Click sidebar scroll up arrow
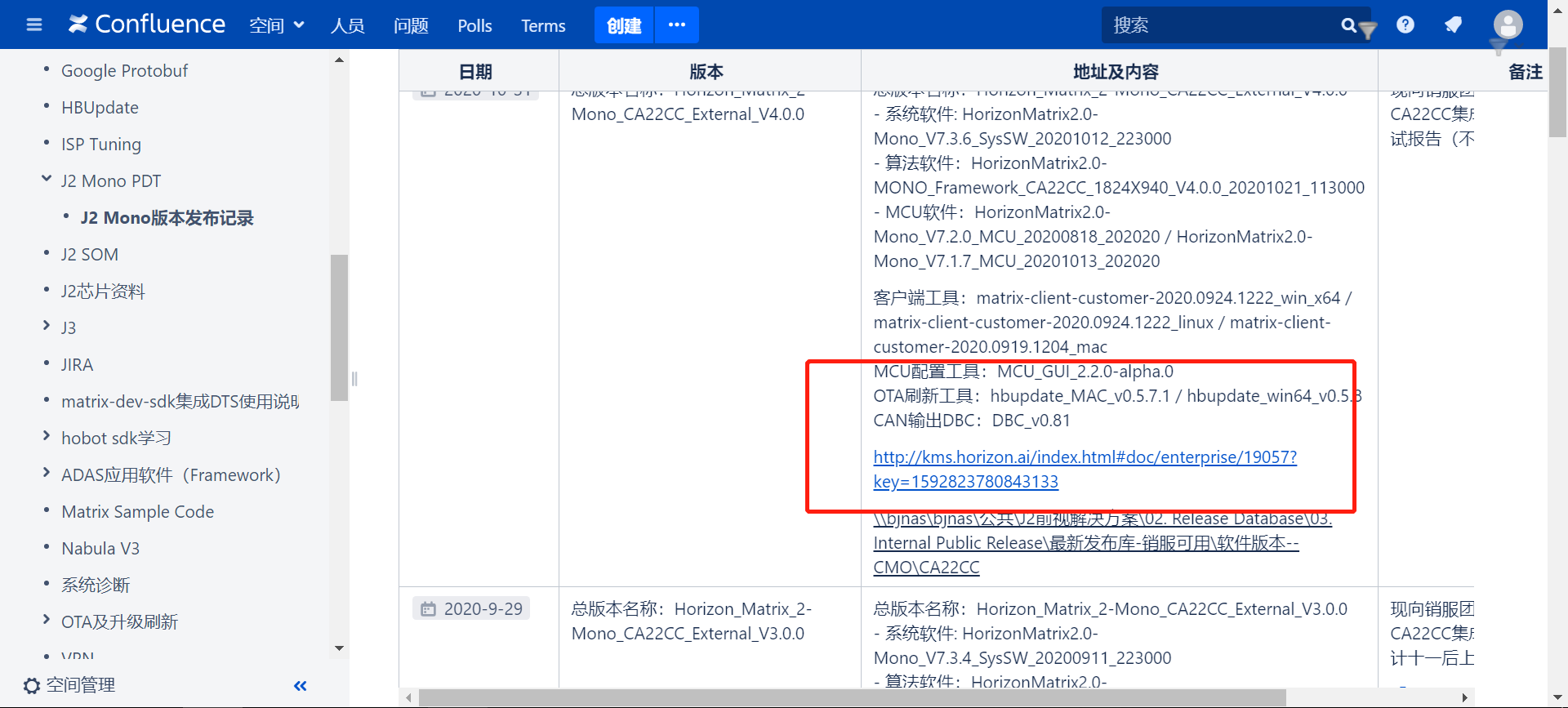The height and width of the screenshot is (708, 1568). [339, 60]
